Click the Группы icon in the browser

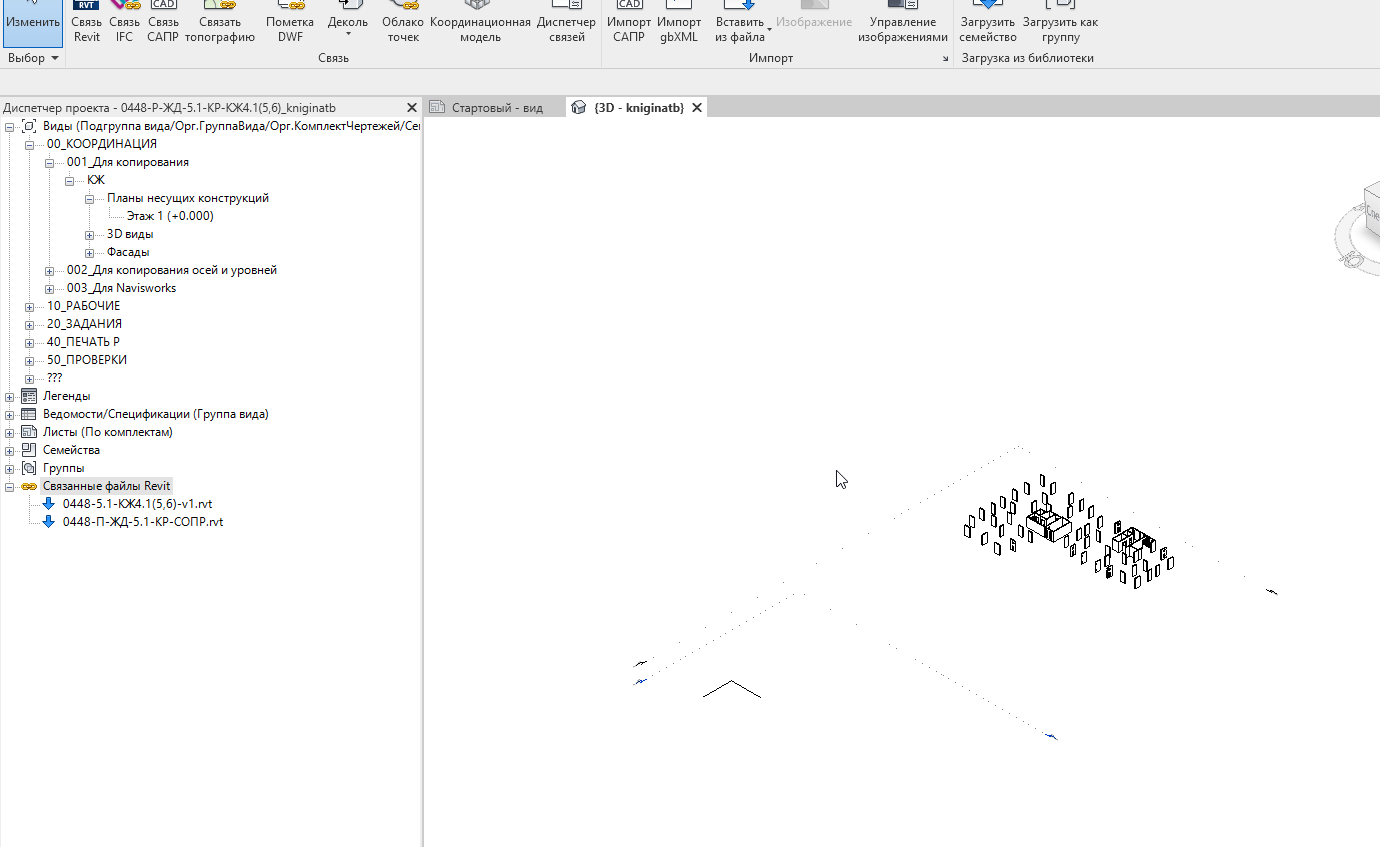(29, 468)
